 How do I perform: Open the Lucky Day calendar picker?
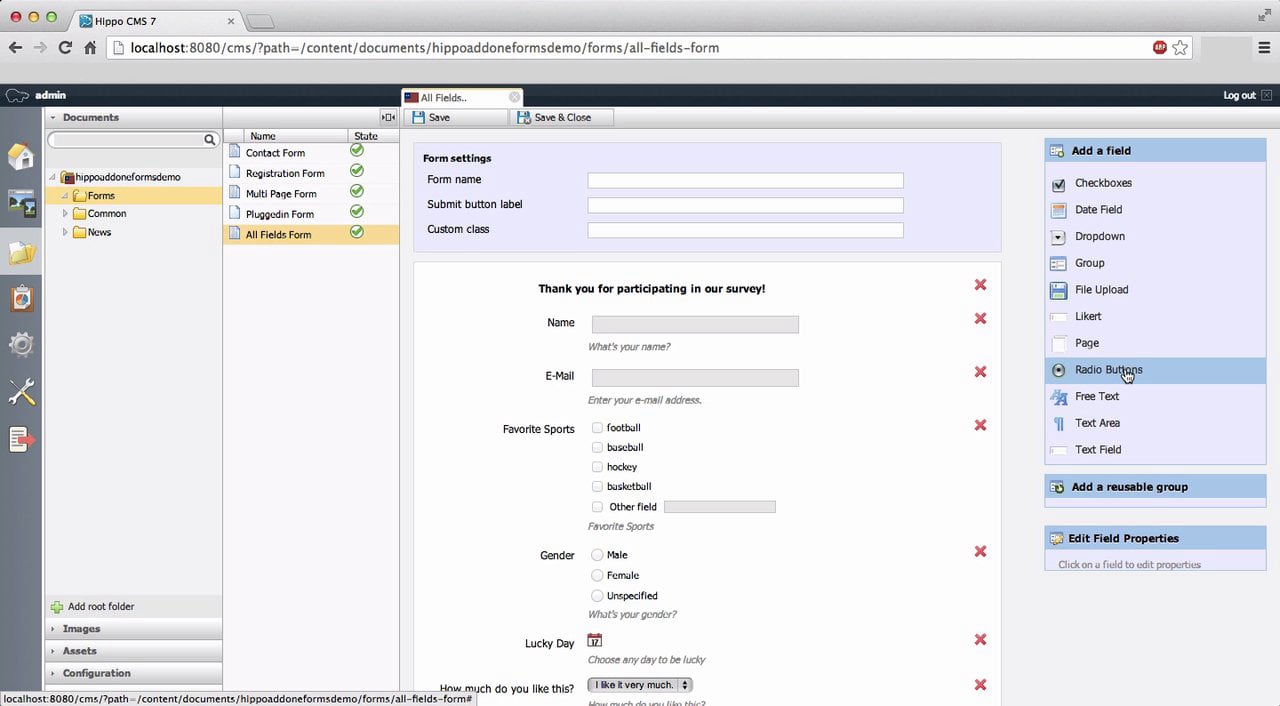click(x=595, y=641)
